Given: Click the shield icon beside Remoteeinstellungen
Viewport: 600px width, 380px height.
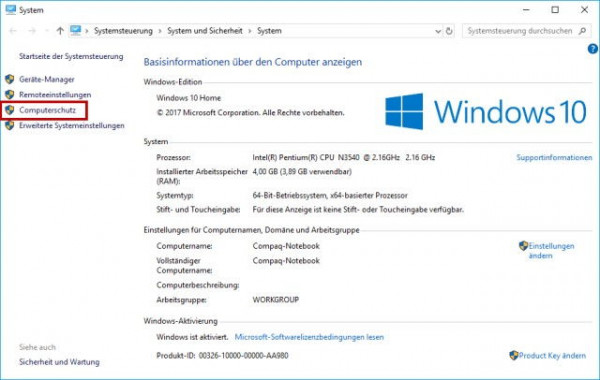Looking at the screenshot, I should point(10,95).
